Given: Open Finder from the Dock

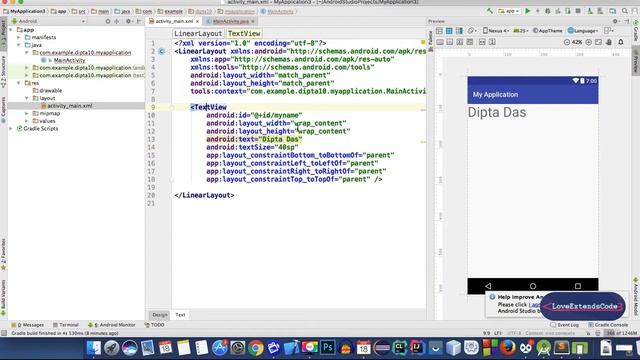Looking at the screenshot, I should coord(94,348).
